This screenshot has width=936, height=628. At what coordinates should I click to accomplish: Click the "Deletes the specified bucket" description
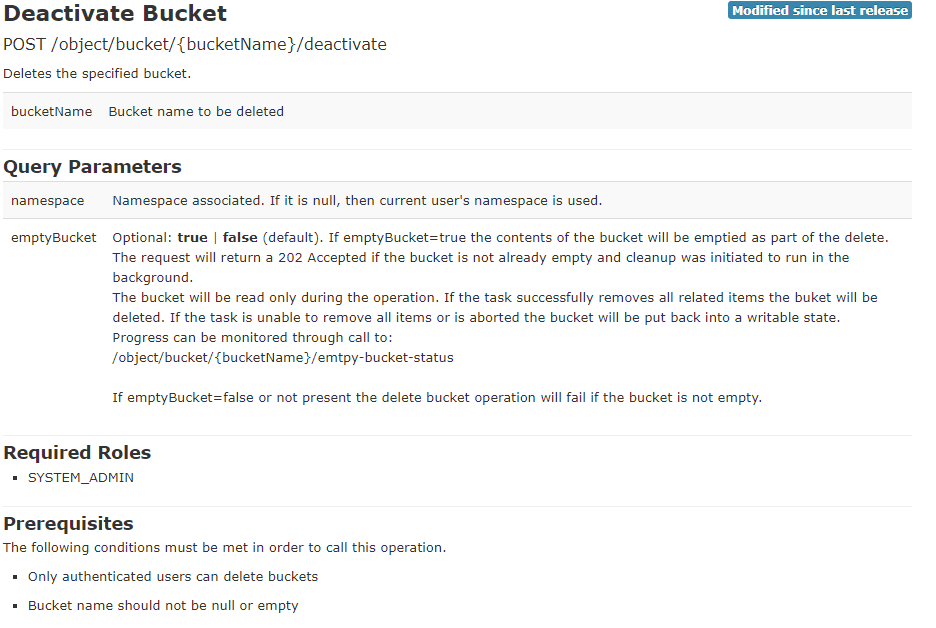tap(97, 74)
